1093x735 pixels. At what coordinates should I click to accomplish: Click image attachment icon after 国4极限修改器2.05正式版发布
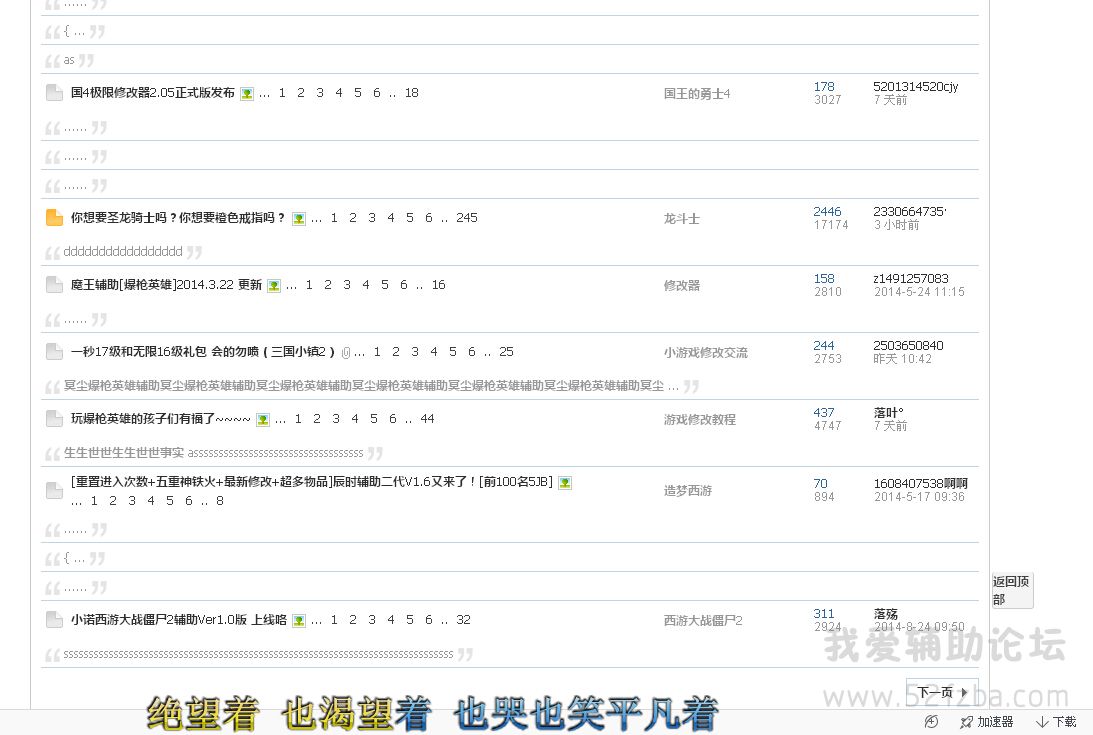[247, 93]
